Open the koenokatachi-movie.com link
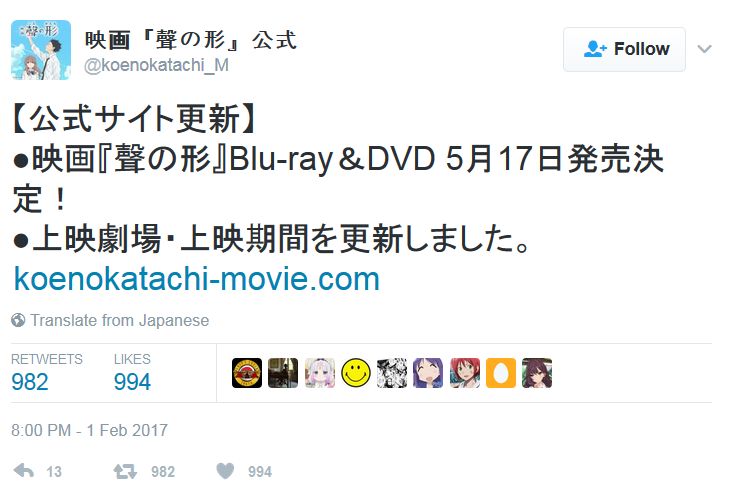This screenshot has width=734, height=496. click(x=197, y=279)
